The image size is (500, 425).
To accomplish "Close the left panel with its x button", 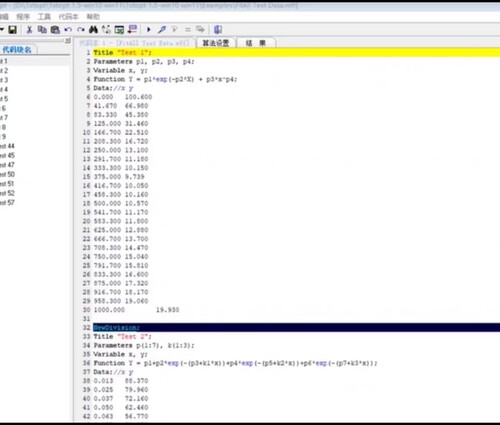I will 68,41.
